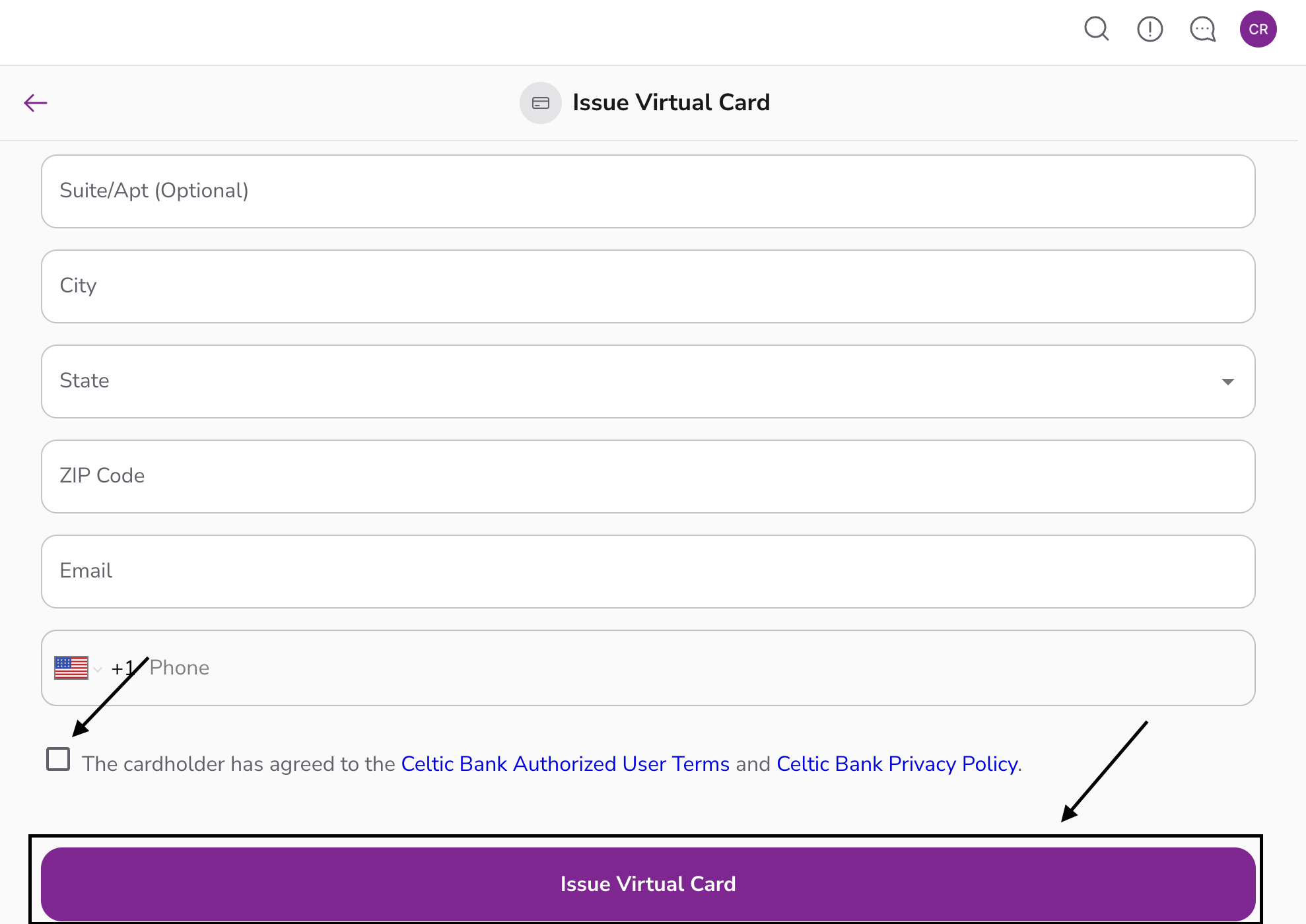Click the US flag icon
This screenshot has width=1306, height=924.
point(71,668)
